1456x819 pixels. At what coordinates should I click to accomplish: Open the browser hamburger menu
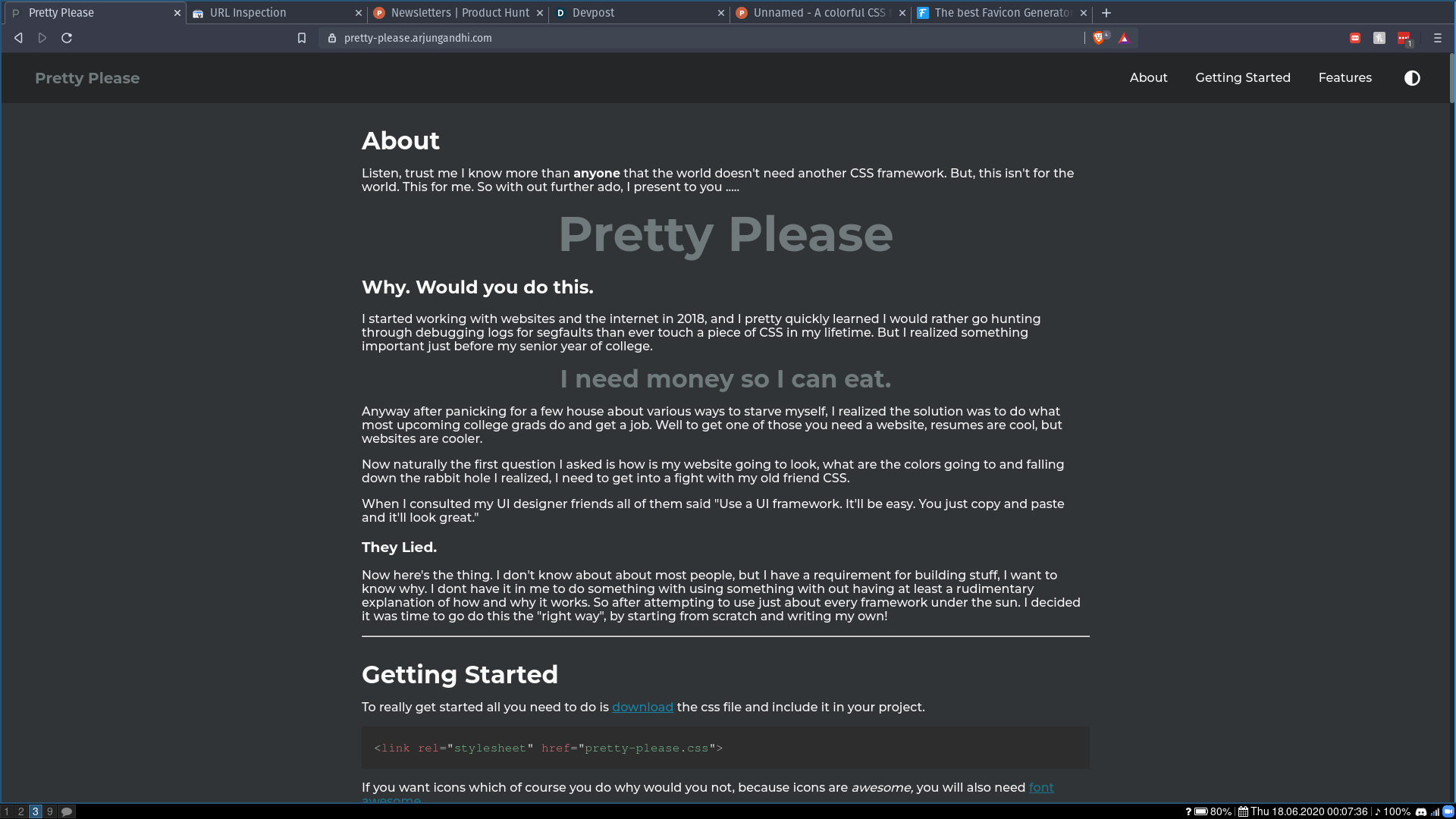point(1437,38)
